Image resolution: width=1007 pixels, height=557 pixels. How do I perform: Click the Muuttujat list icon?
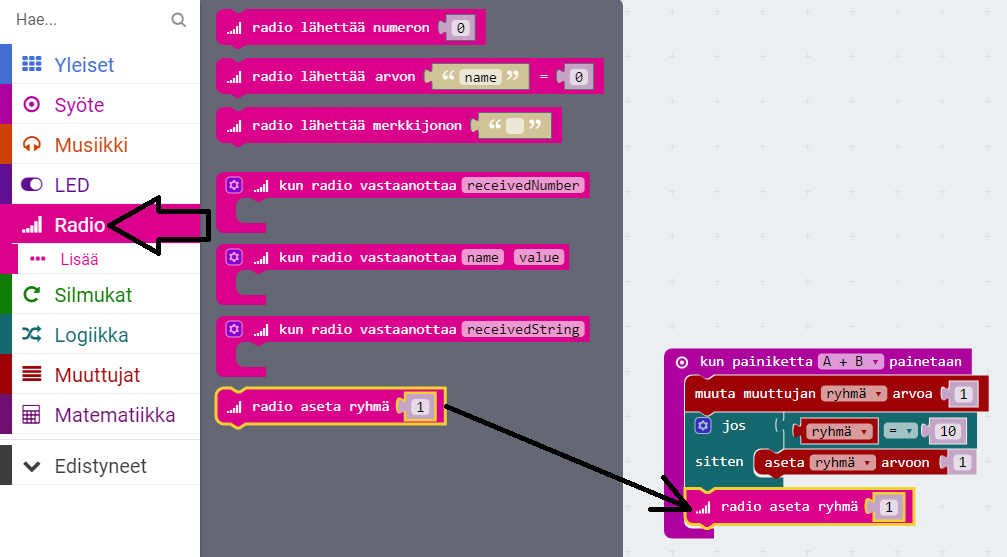pos(32,375)
